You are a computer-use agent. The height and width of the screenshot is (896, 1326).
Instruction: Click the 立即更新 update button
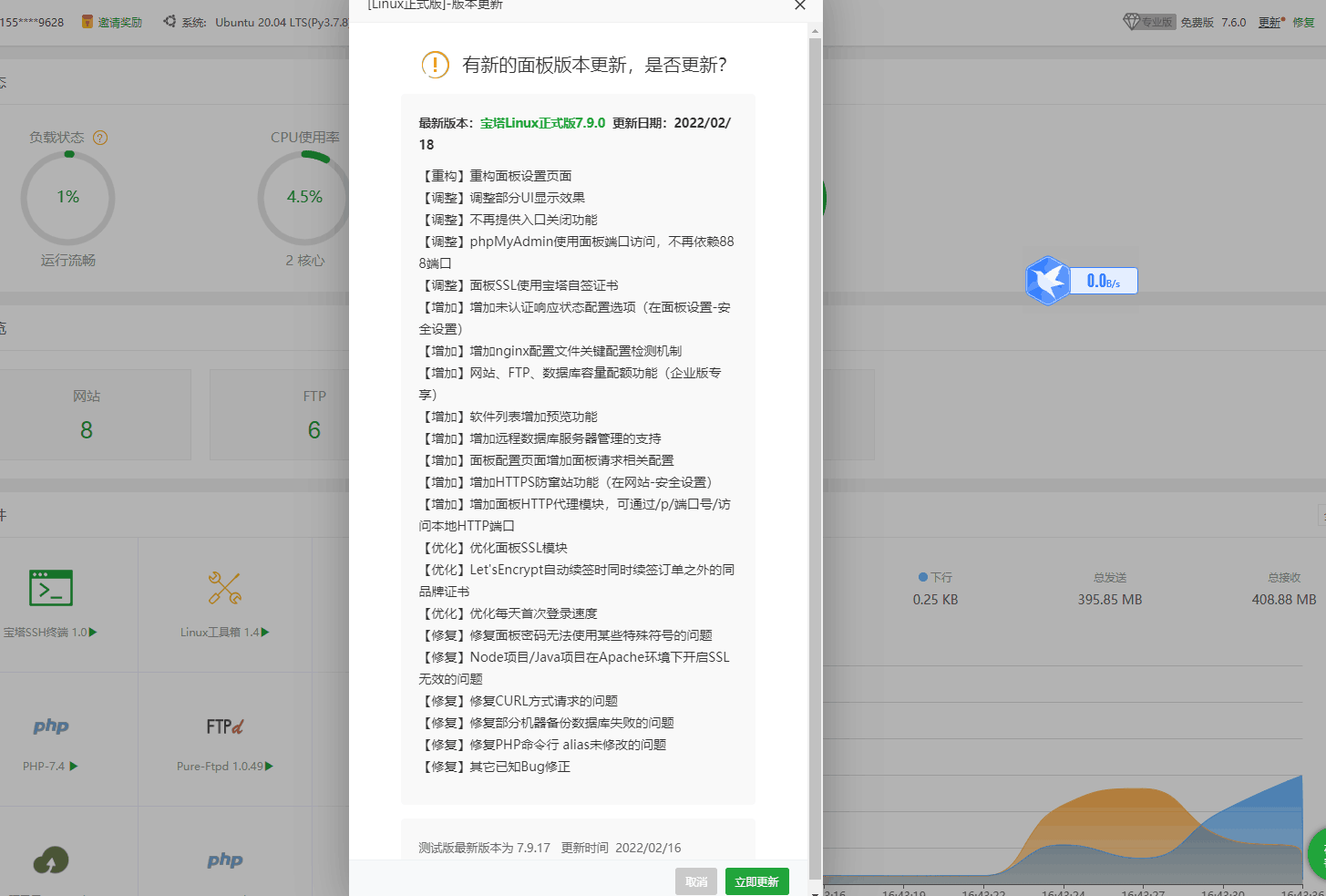tap(756, 881)
